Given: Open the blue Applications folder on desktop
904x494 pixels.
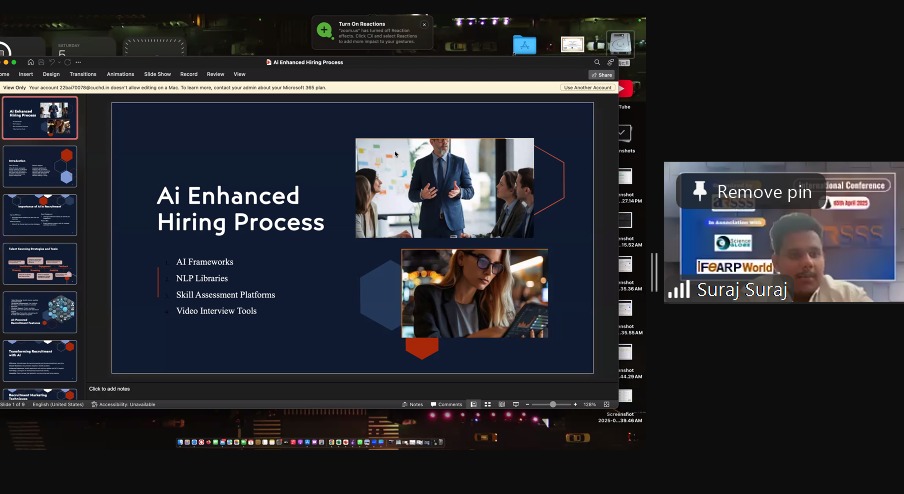Looking at the screenshot, I should click(x=525, y=44).
